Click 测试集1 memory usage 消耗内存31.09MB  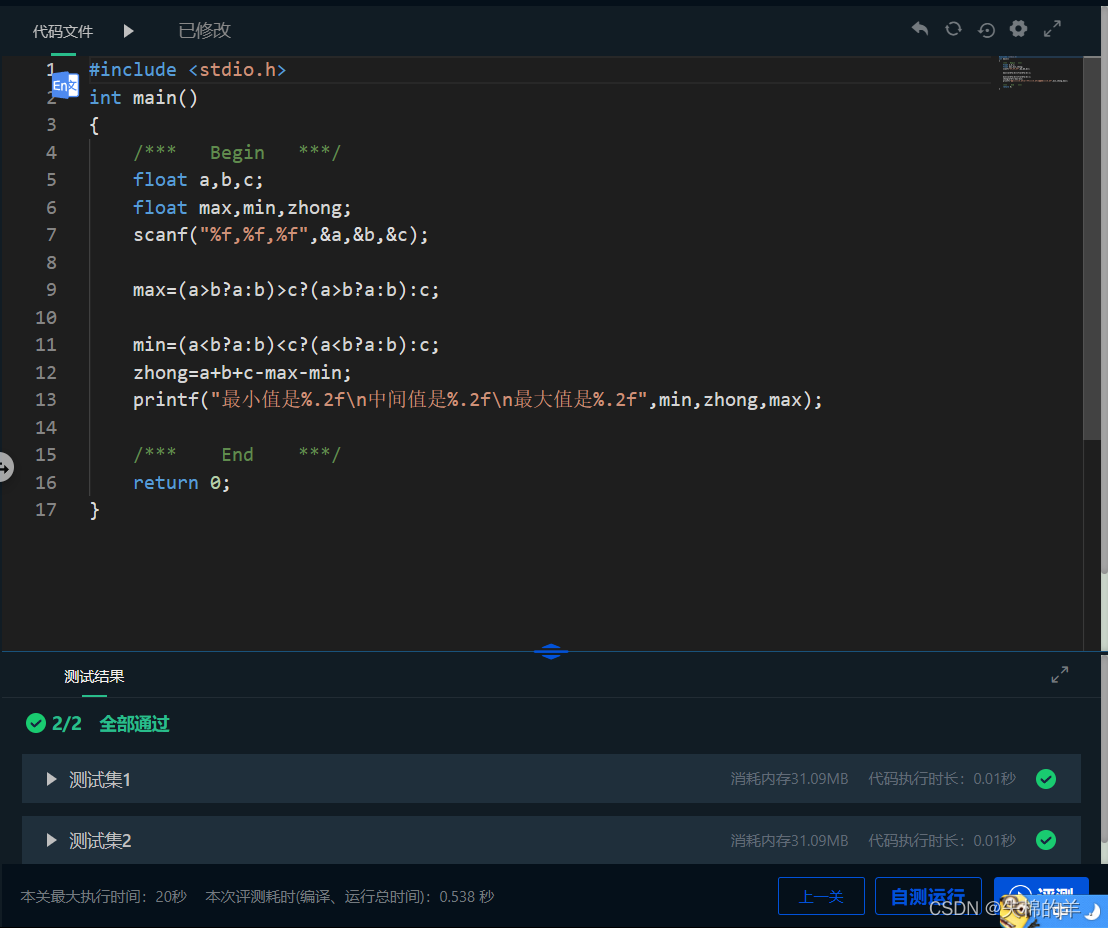pyautogui.click(x=789, y=779)
